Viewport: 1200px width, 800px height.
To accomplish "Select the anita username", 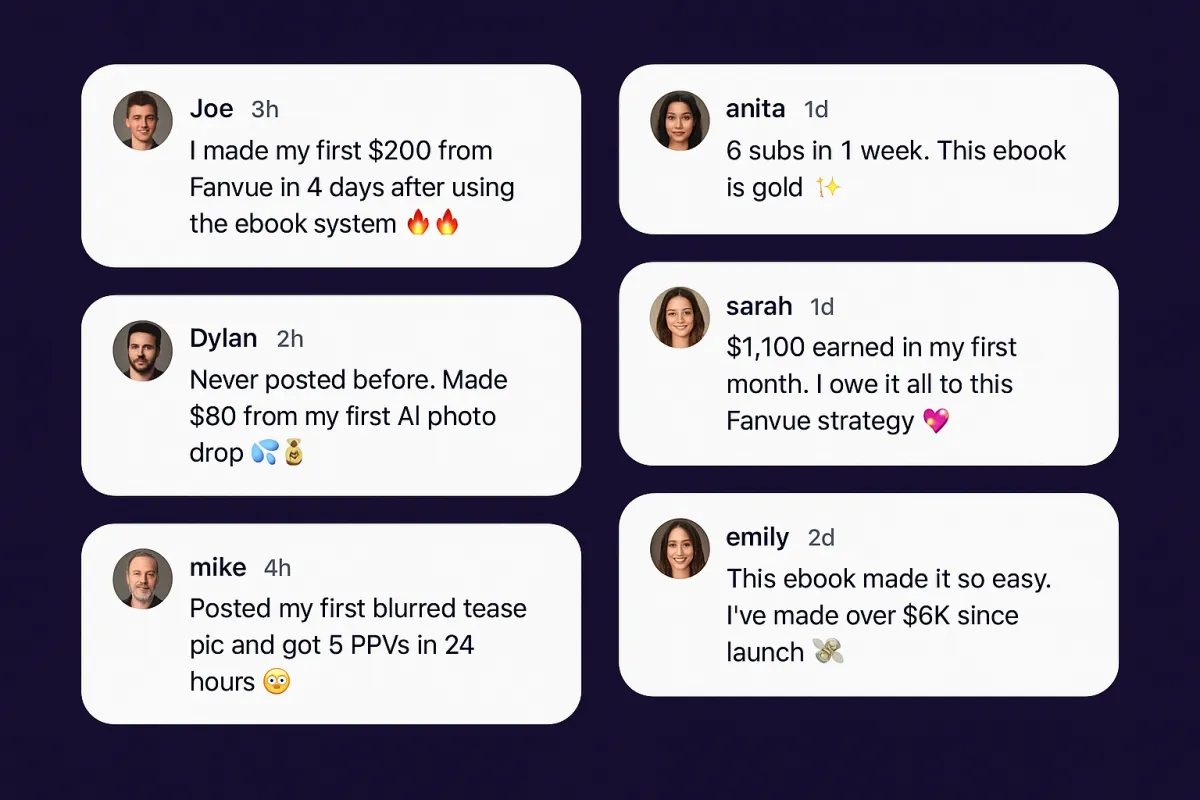I will pyautogui.click(x=756, y=109).
